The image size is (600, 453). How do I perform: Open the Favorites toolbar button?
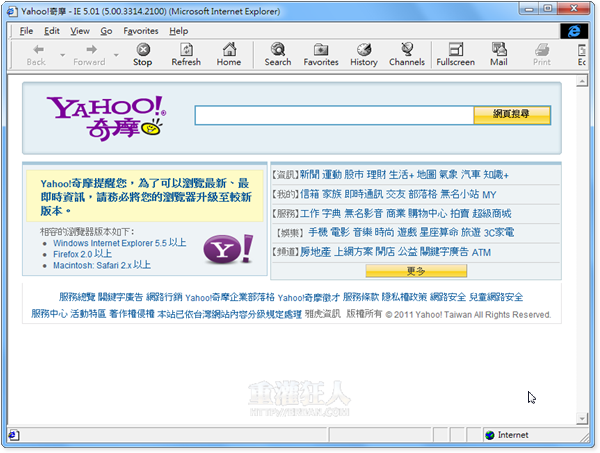[321, 55]
